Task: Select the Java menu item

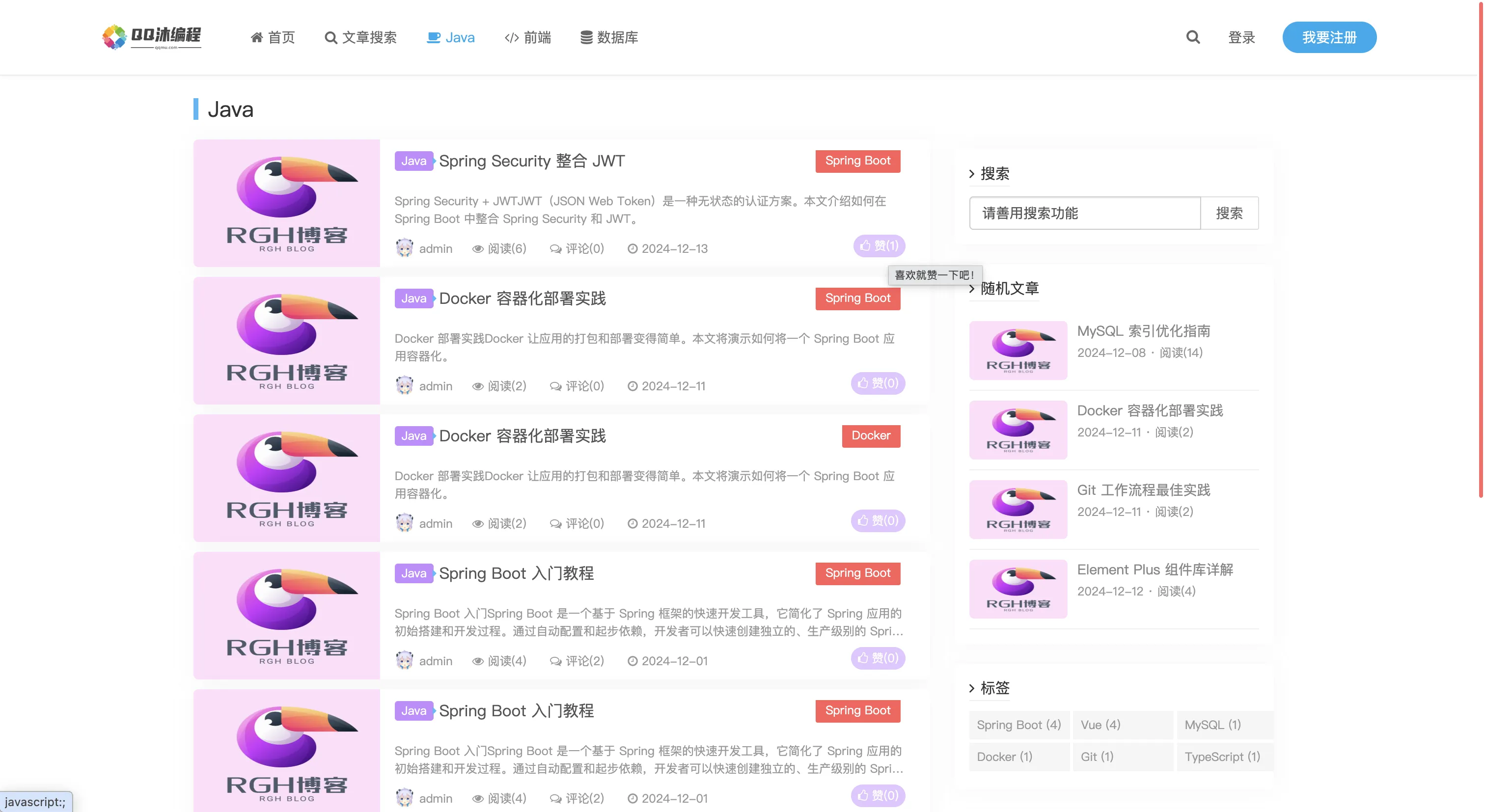Action: coord(451,37)
